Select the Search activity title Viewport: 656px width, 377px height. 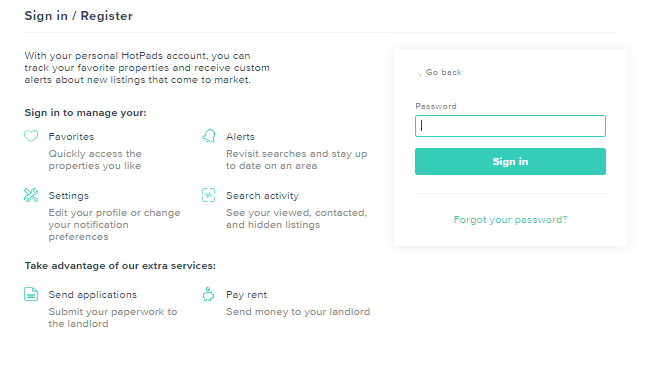pos(262,195)
